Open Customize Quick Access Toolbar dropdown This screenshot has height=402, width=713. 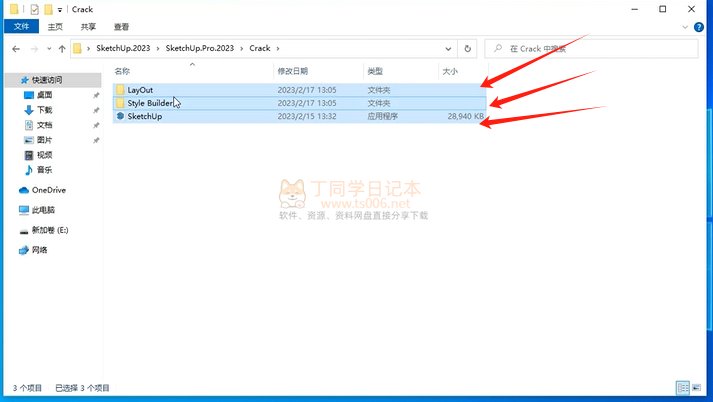coord(60,10)
